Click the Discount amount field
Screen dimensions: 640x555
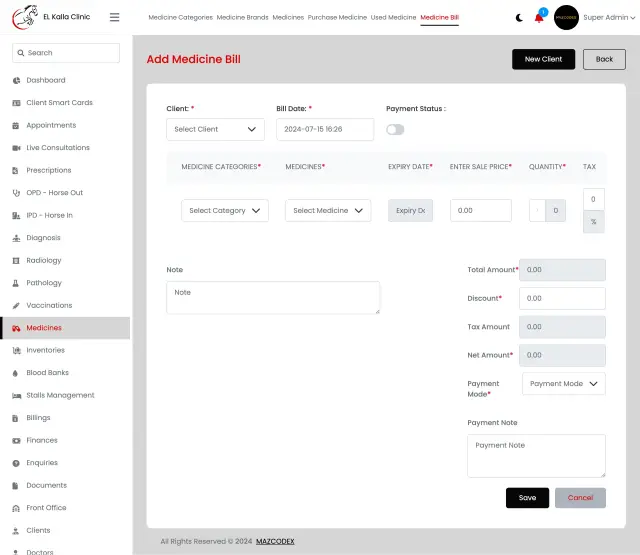(562, 298)
